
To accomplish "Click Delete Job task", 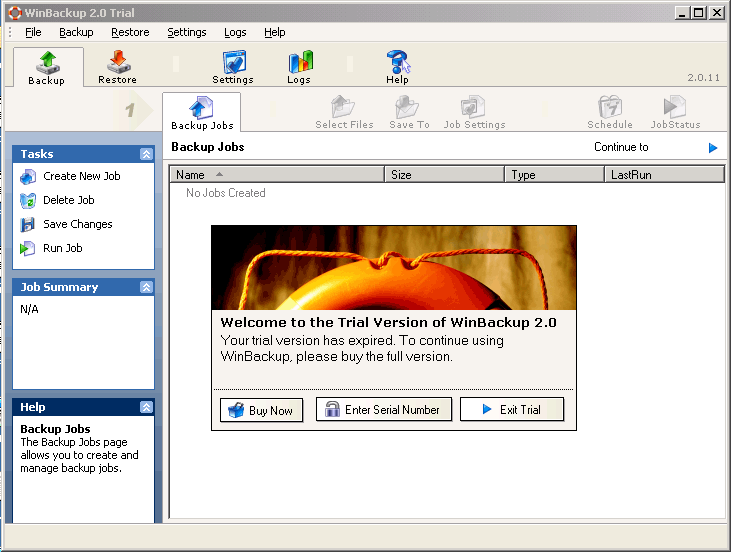I will click(57, 200).
